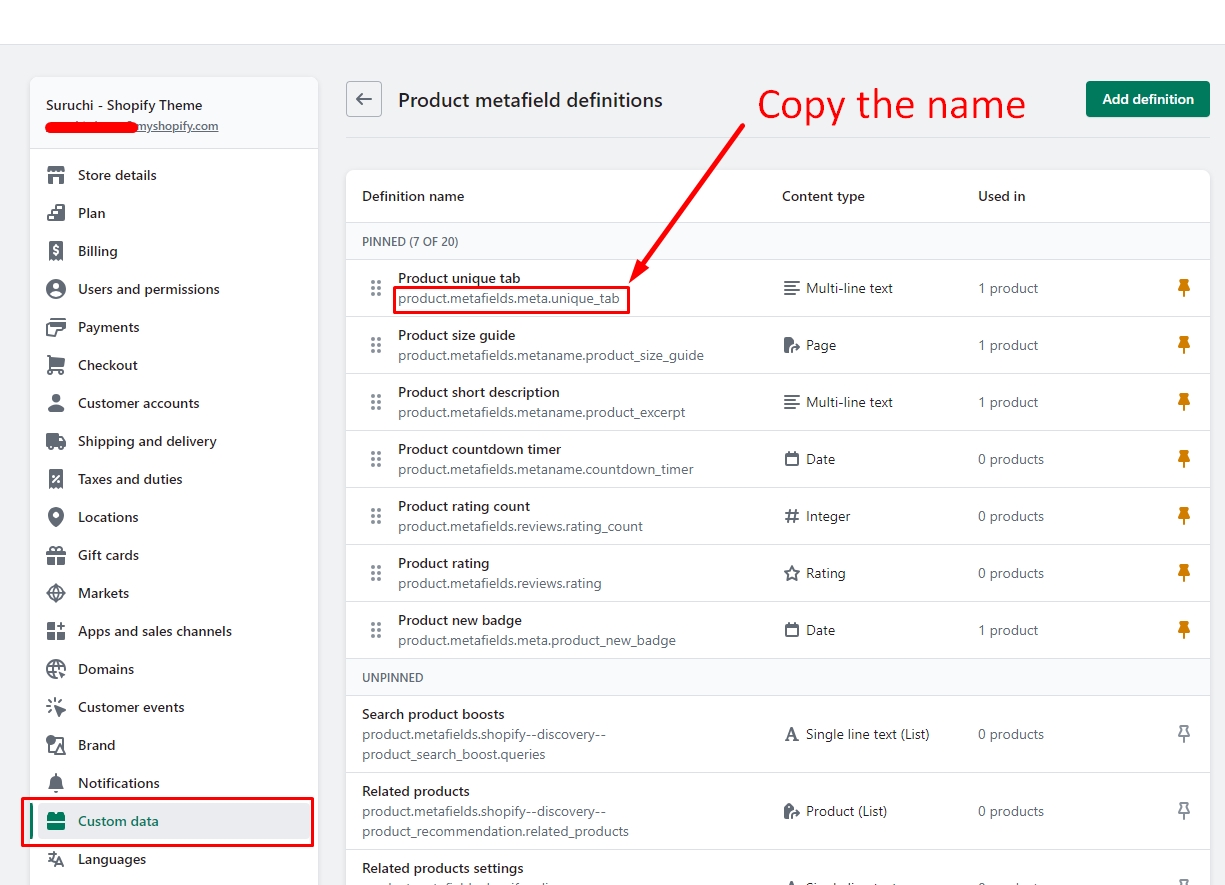Select the Languages menu item
Viewport: 1225px width, 885px height.
coord(112,859)
